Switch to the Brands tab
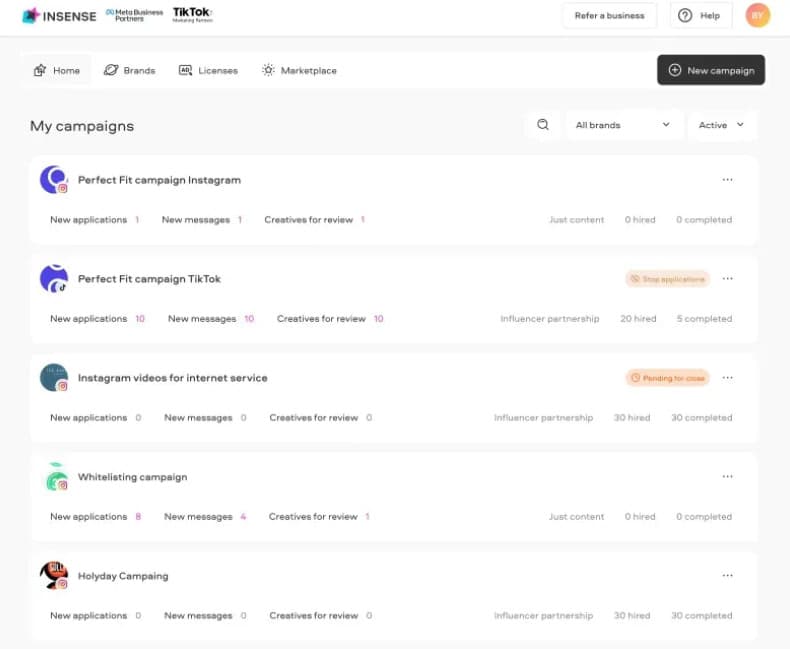The height and width of the screenshot is (649, 790). [x=129, y=71]
